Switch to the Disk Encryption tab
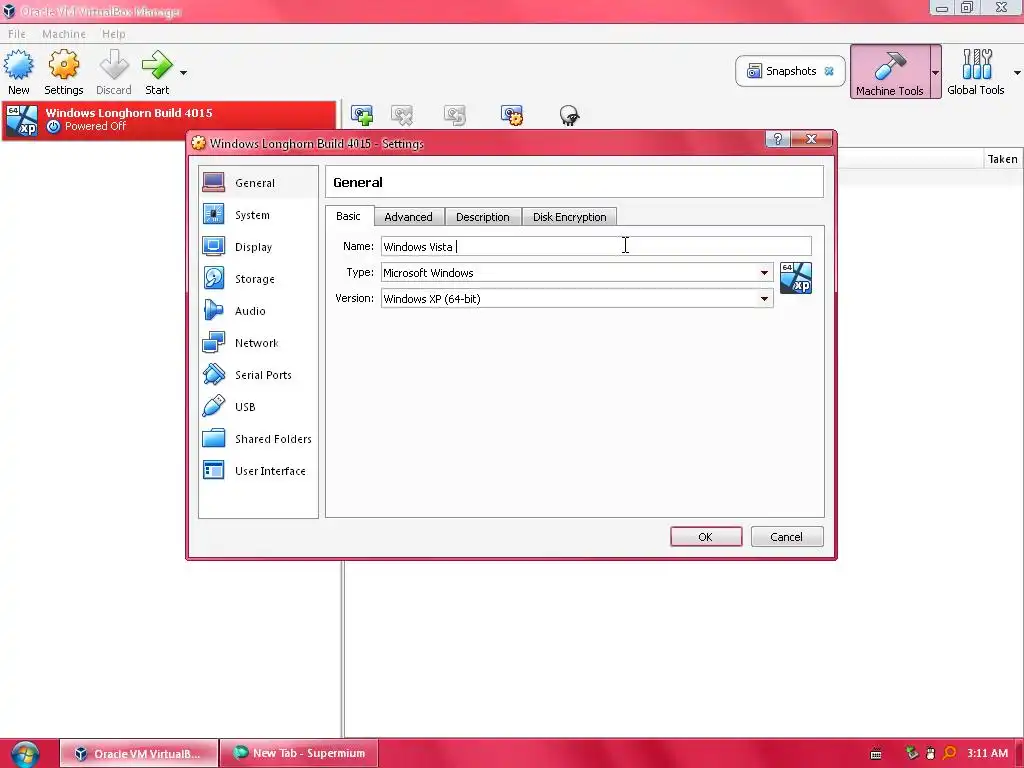Viewport: 1024px width, 768px height. pyautogui.click(x=569, y=217)
